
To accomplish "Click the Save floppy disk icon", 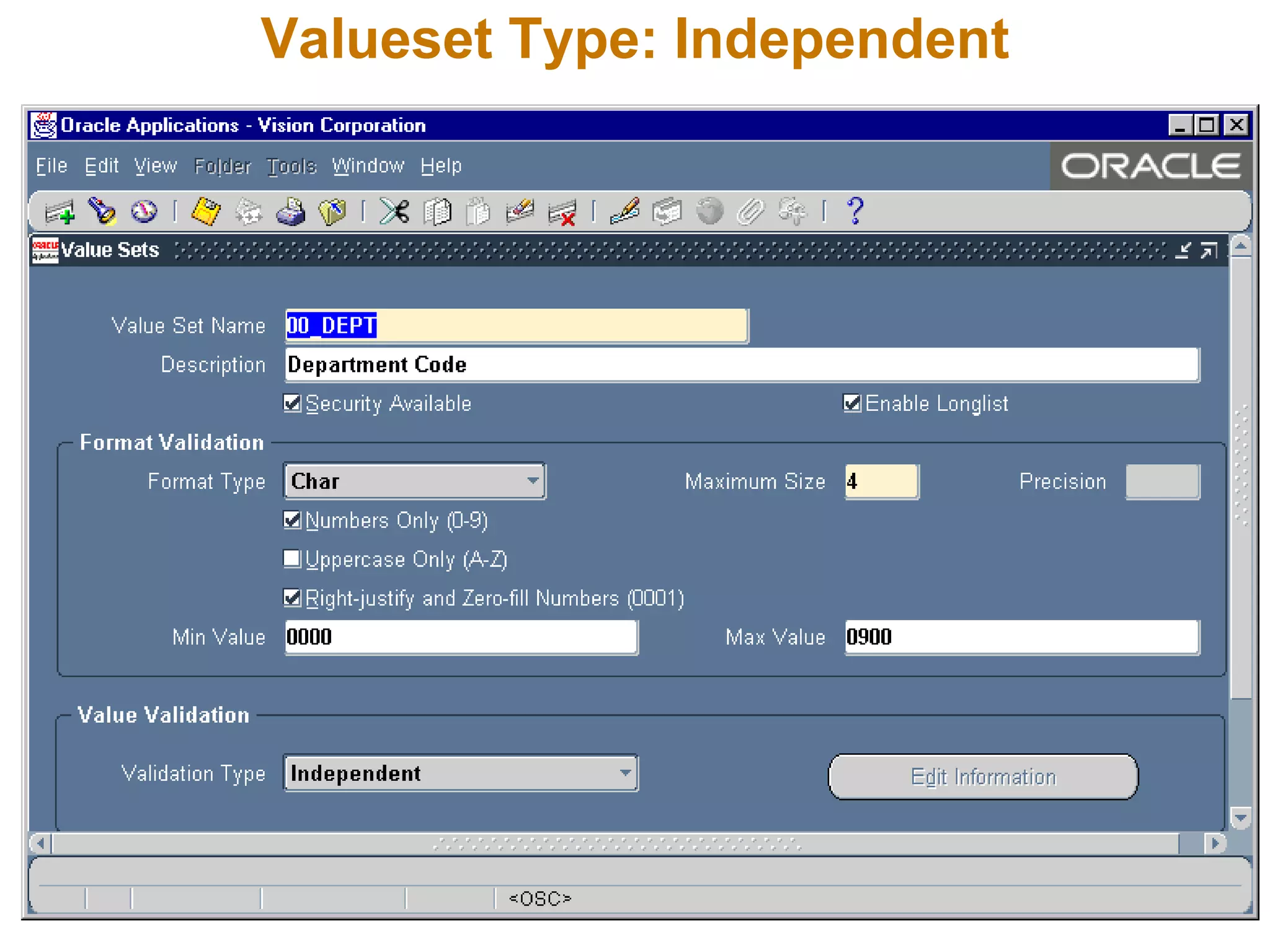I will click(206, 212).
